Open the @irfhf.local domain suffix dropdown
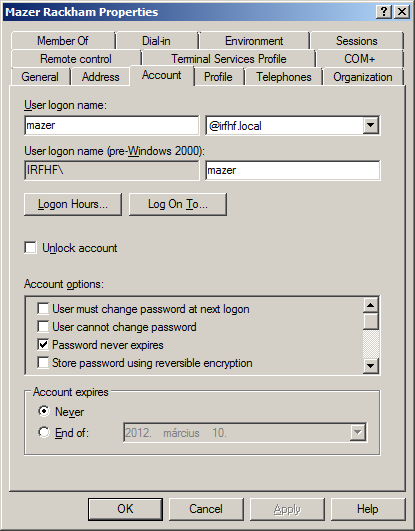The width and height of the screenshot is (415, 531). click(x=370, y=125)
